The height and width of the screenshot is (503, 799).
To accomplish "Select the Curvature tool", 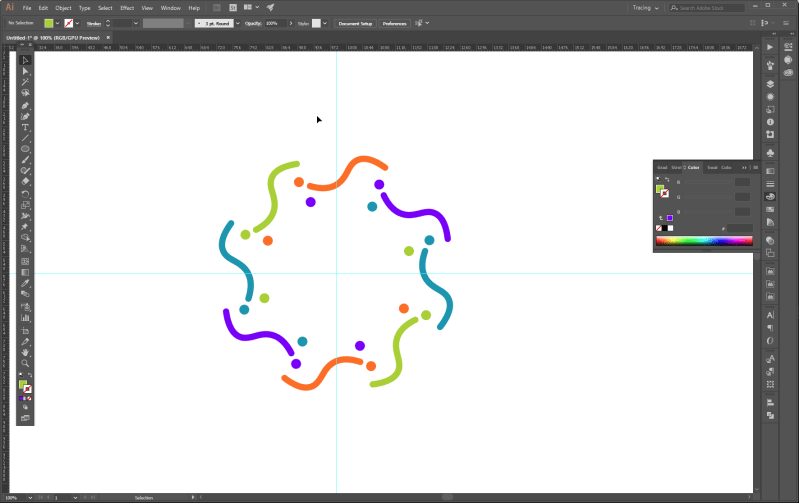I will 25,116.
